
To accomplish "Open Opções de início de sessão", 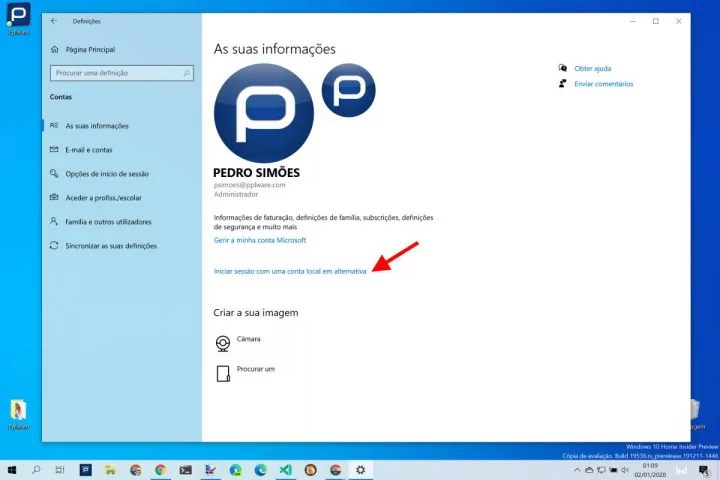I will coord(106,174).
